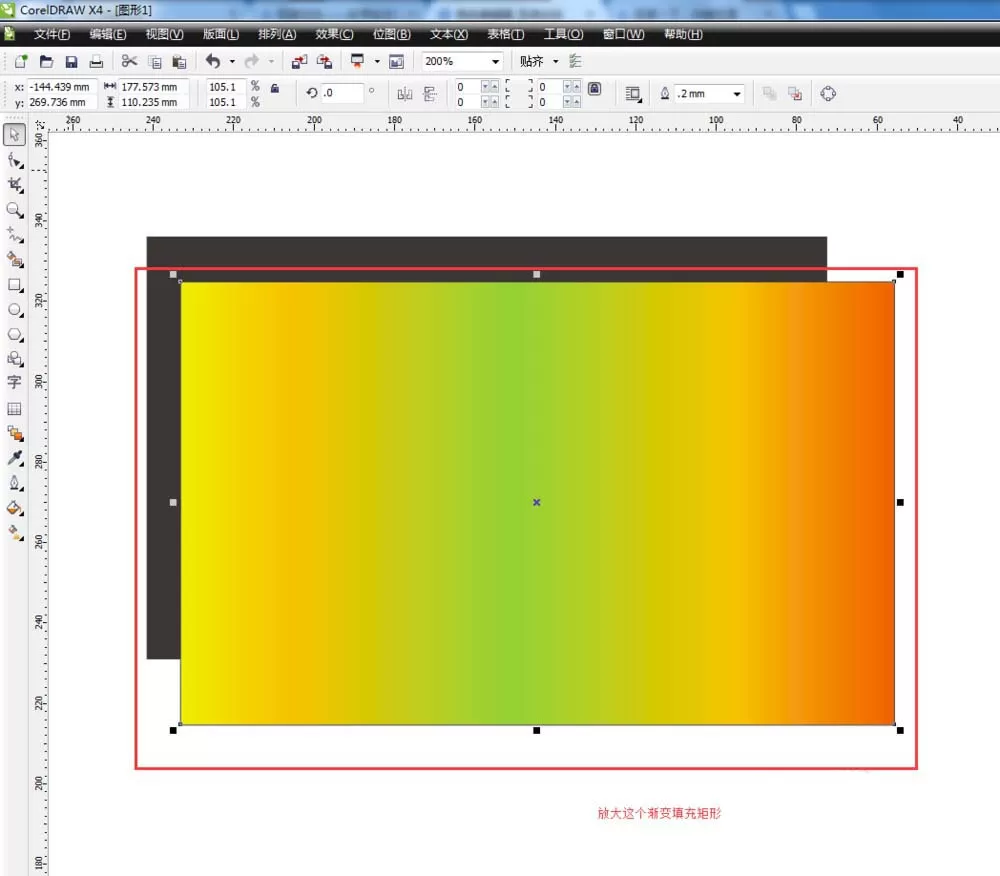Select the Eyedropper tool
The width and height of the screenshot is (1000, 876).
coord(15,458)
